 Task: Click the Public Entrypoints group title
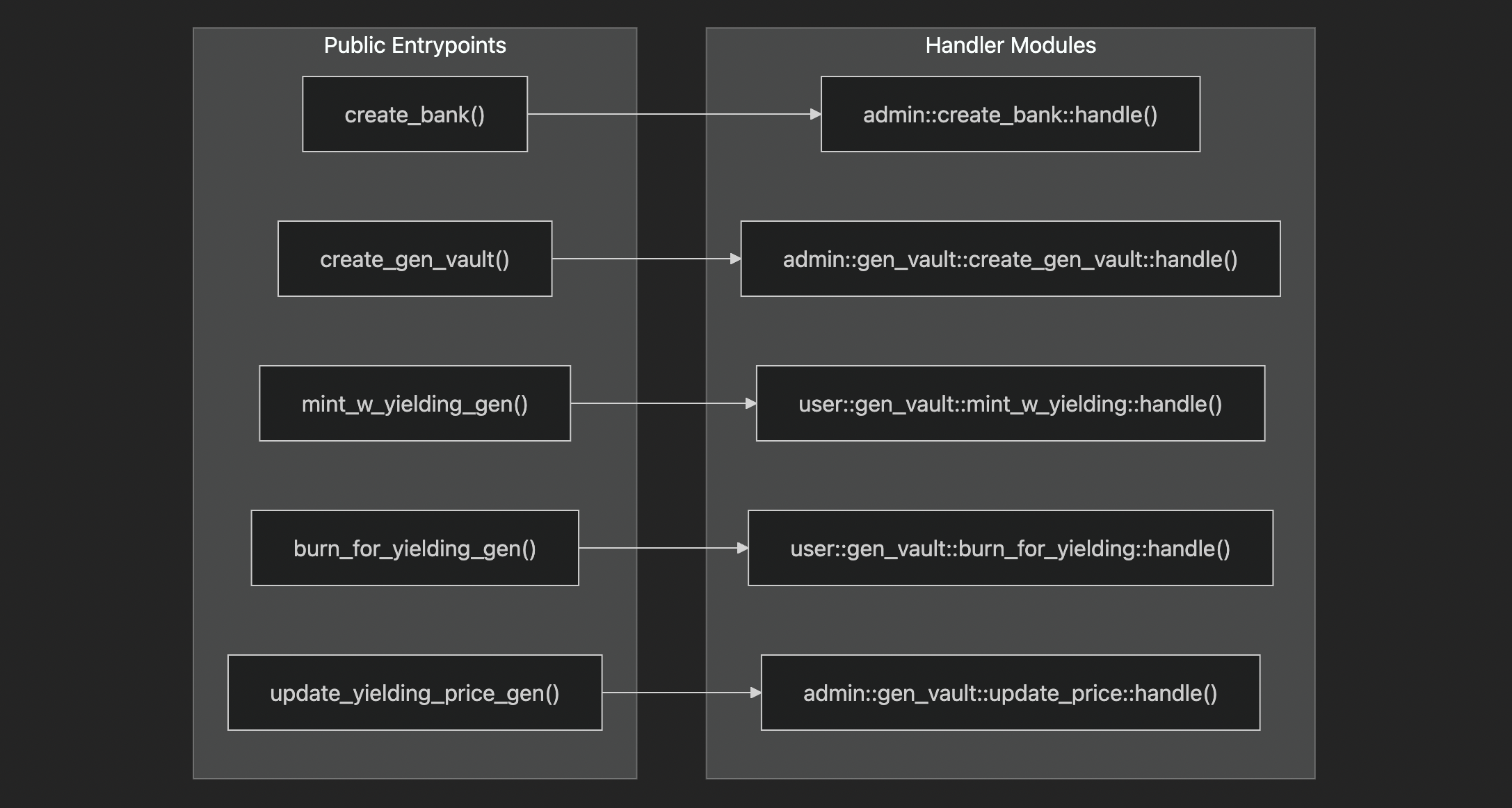(x=415, y=46)
